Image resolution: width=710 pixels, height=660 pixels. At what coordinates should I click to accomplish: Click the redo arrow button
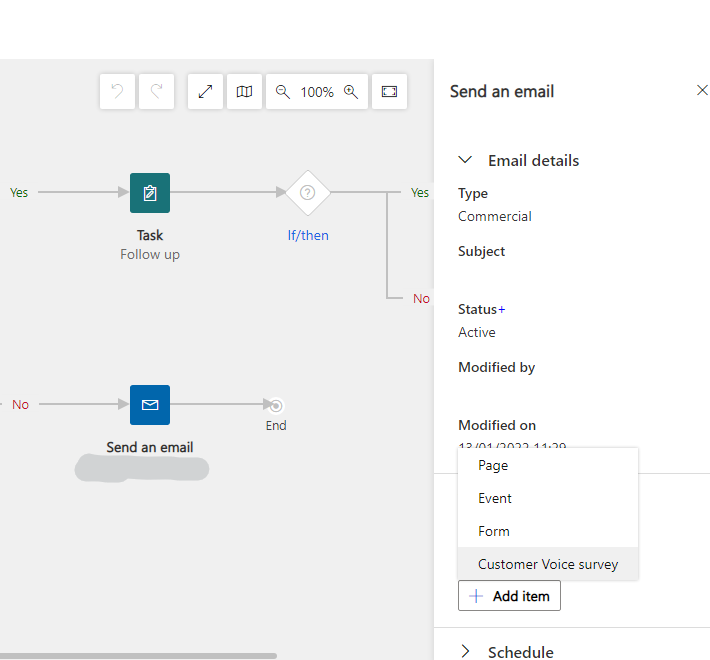[156, 91]
